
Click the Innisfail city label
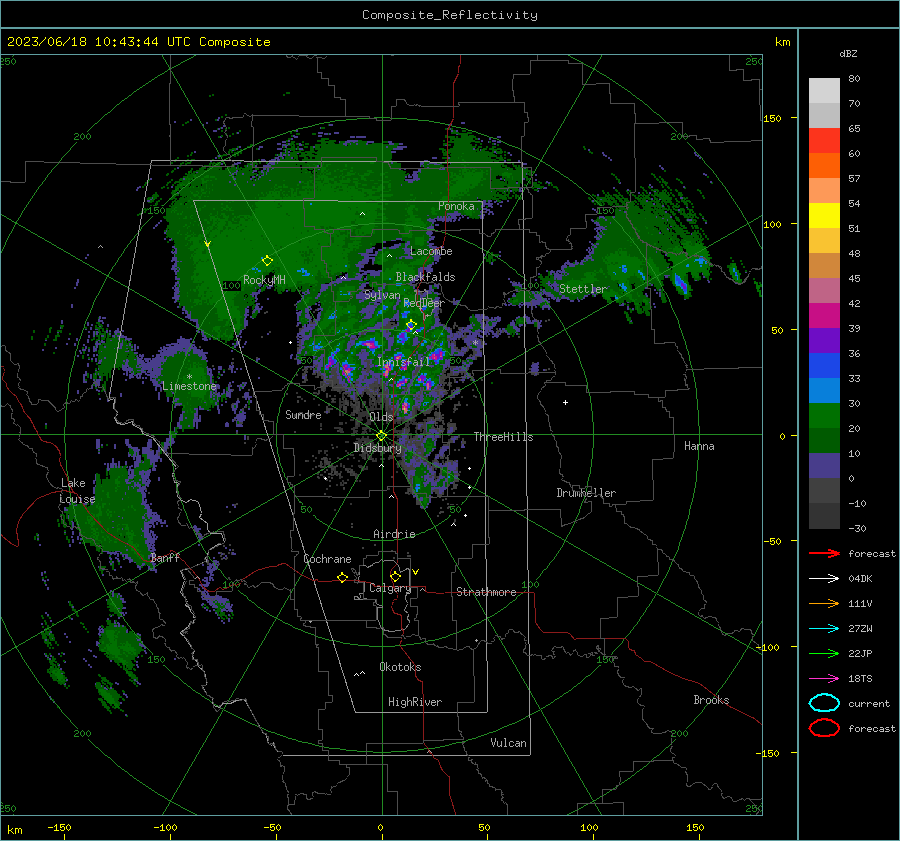[x=403, y=362]
